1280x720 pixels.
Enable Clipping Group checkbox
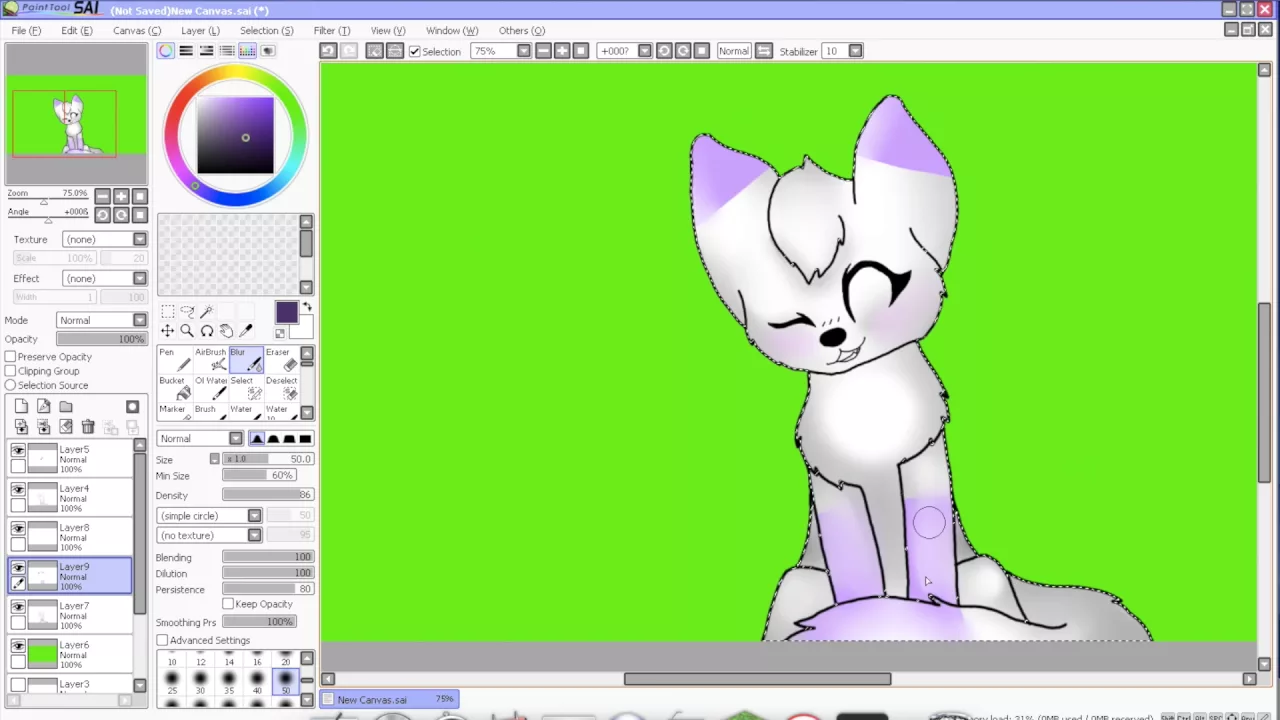[x=10, y=371]
